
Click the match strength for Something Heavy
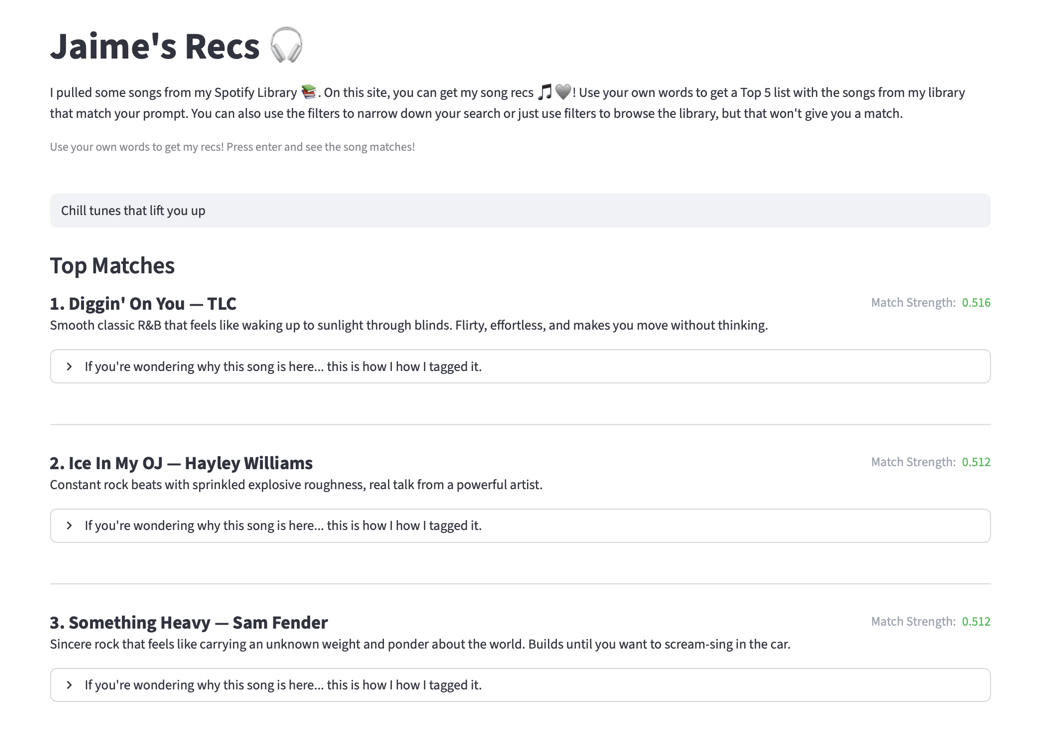pos(976,622)
